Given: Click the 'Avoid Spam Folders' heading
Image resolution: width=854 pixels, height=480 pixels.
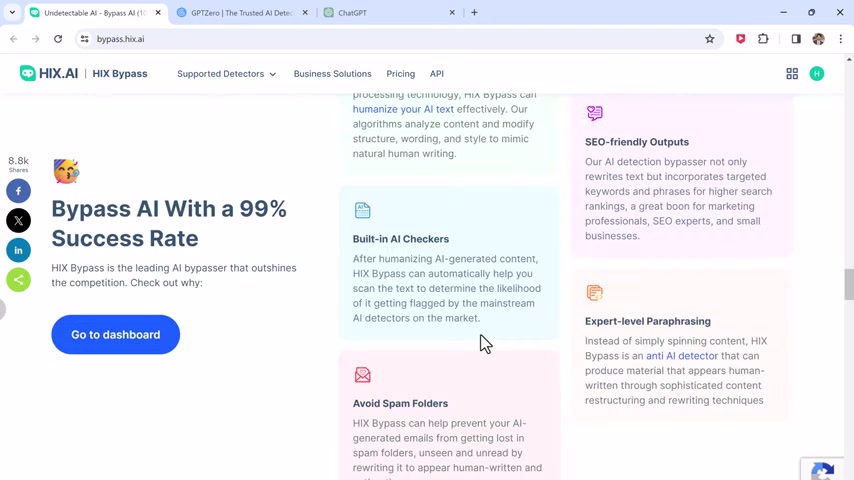Looking at the screenshot, I should (400, 404).
